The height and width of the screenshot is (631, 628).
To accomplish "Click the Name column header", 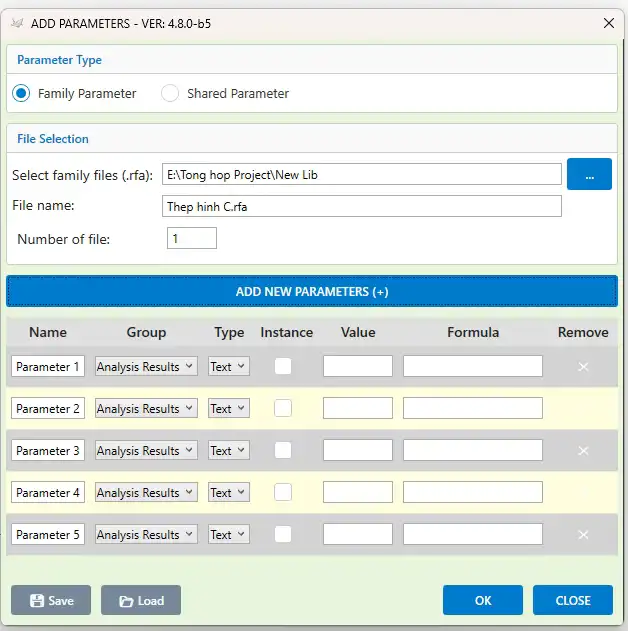I will [x=48, y=332].
